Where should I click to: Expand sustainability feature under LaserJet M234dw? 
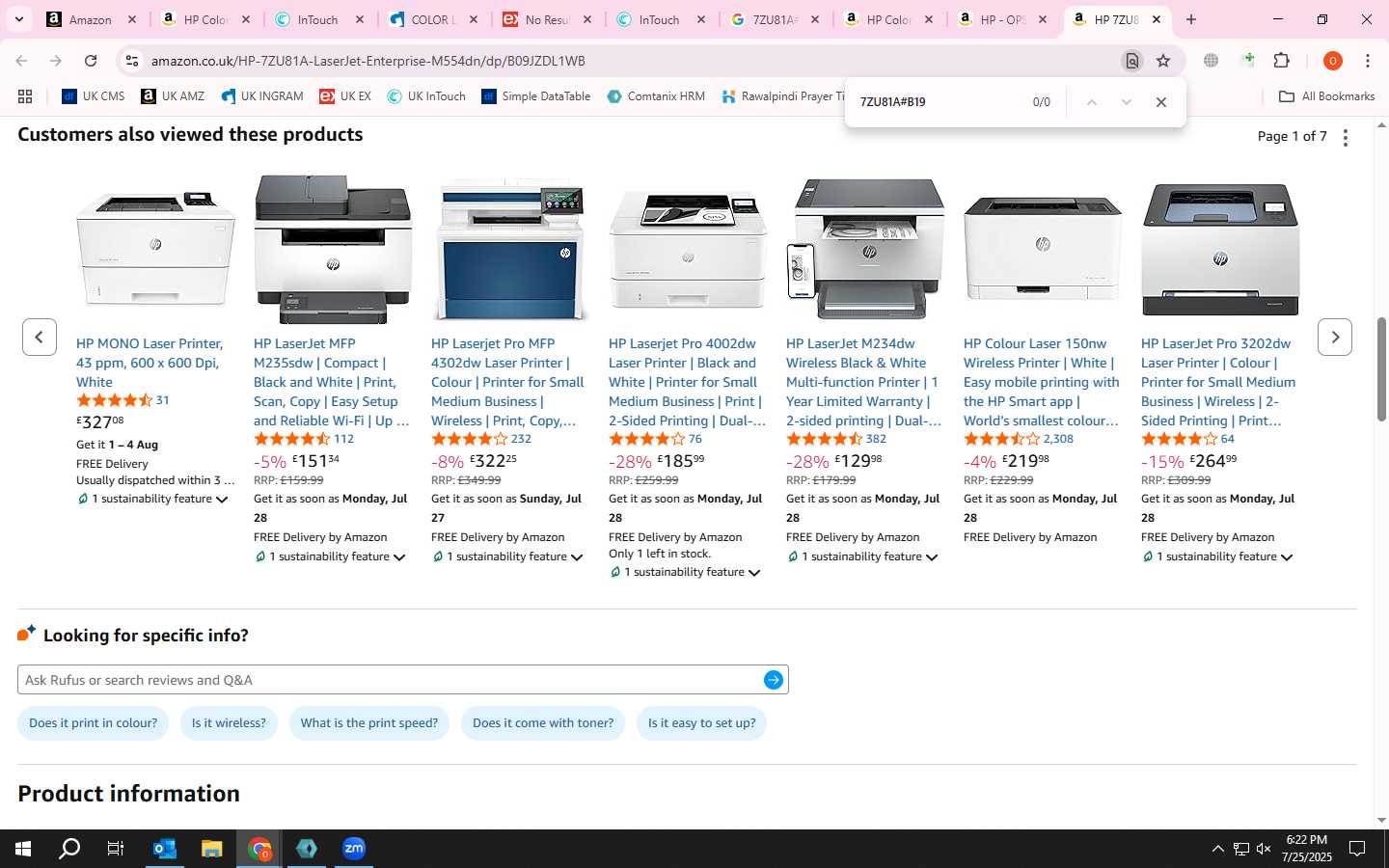coord(862,556)
